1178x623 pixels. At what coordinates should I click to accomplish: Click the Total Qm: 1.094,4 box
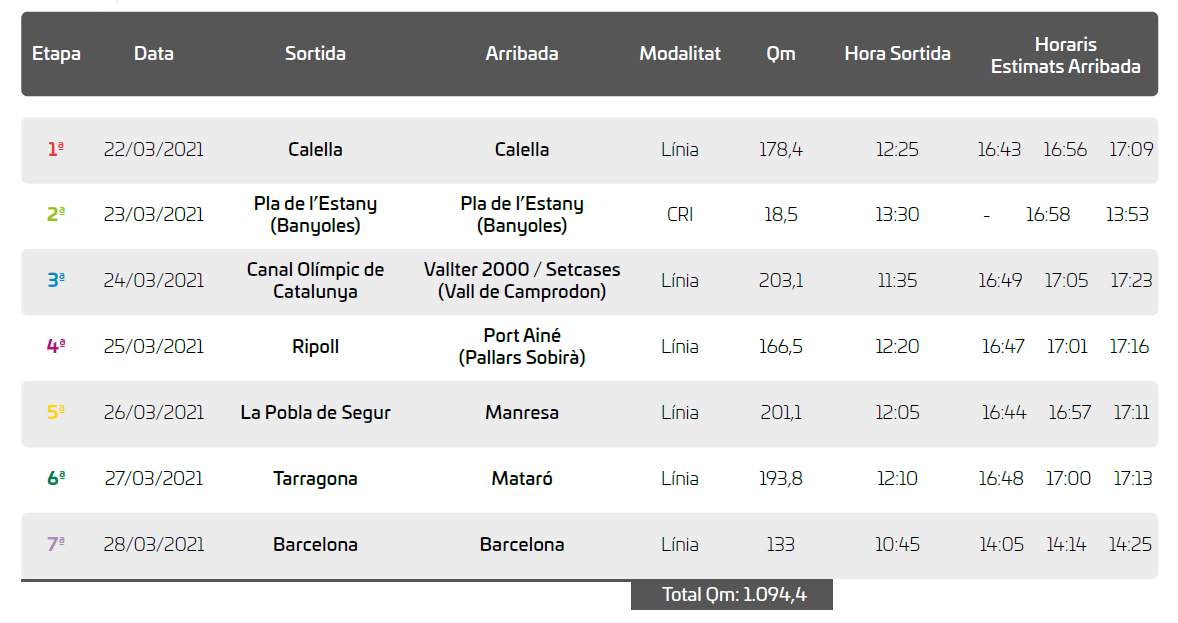[732, 595]
